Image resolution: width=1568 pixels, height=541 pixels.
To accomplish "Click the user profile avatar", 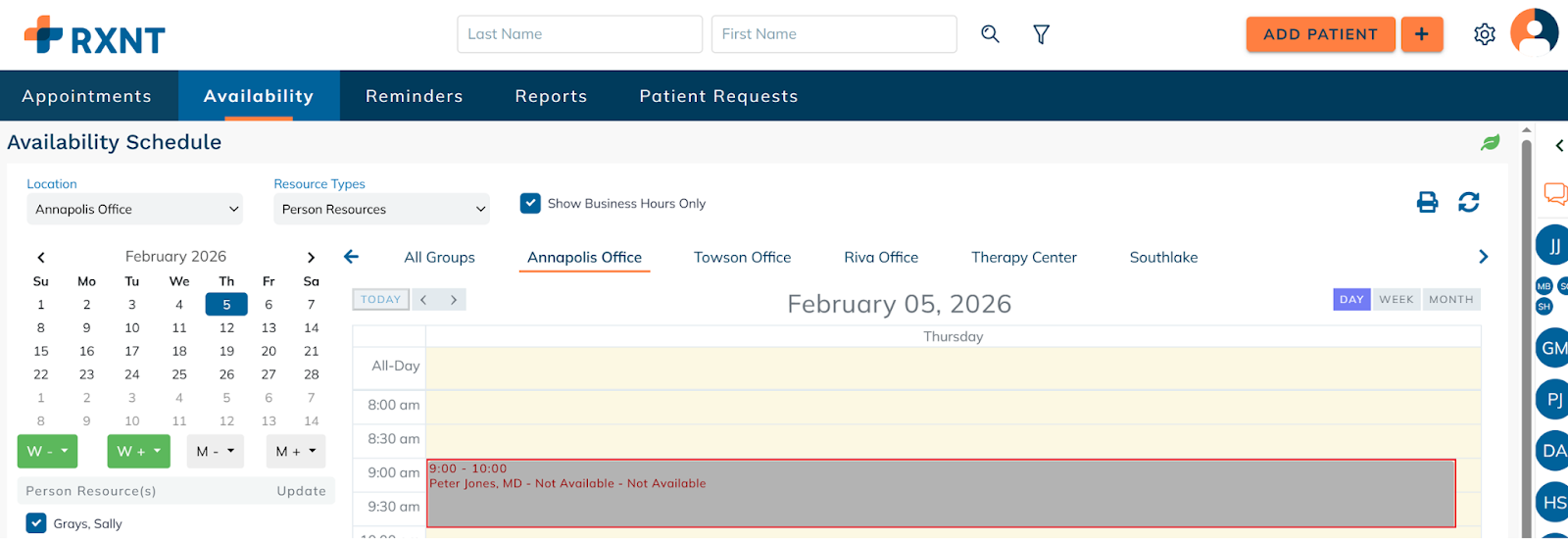I will pos(1534,32).
